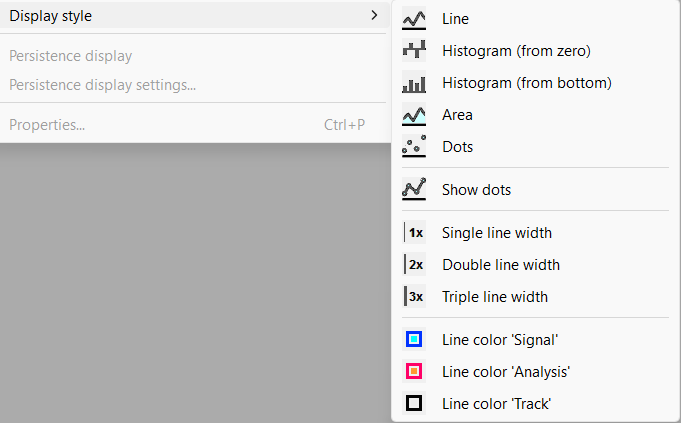
Task: Select the Dots display icon
Action: (414, 147)
